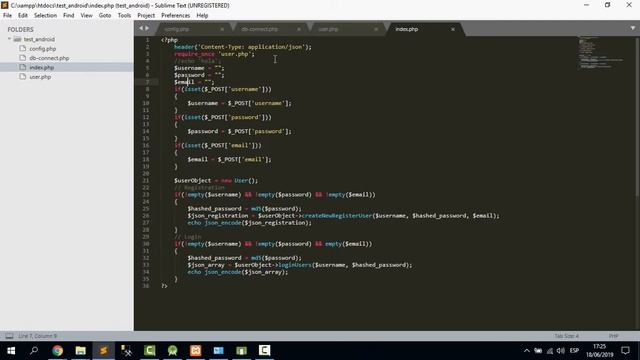Open the Windows Start menu

[11, 351]
